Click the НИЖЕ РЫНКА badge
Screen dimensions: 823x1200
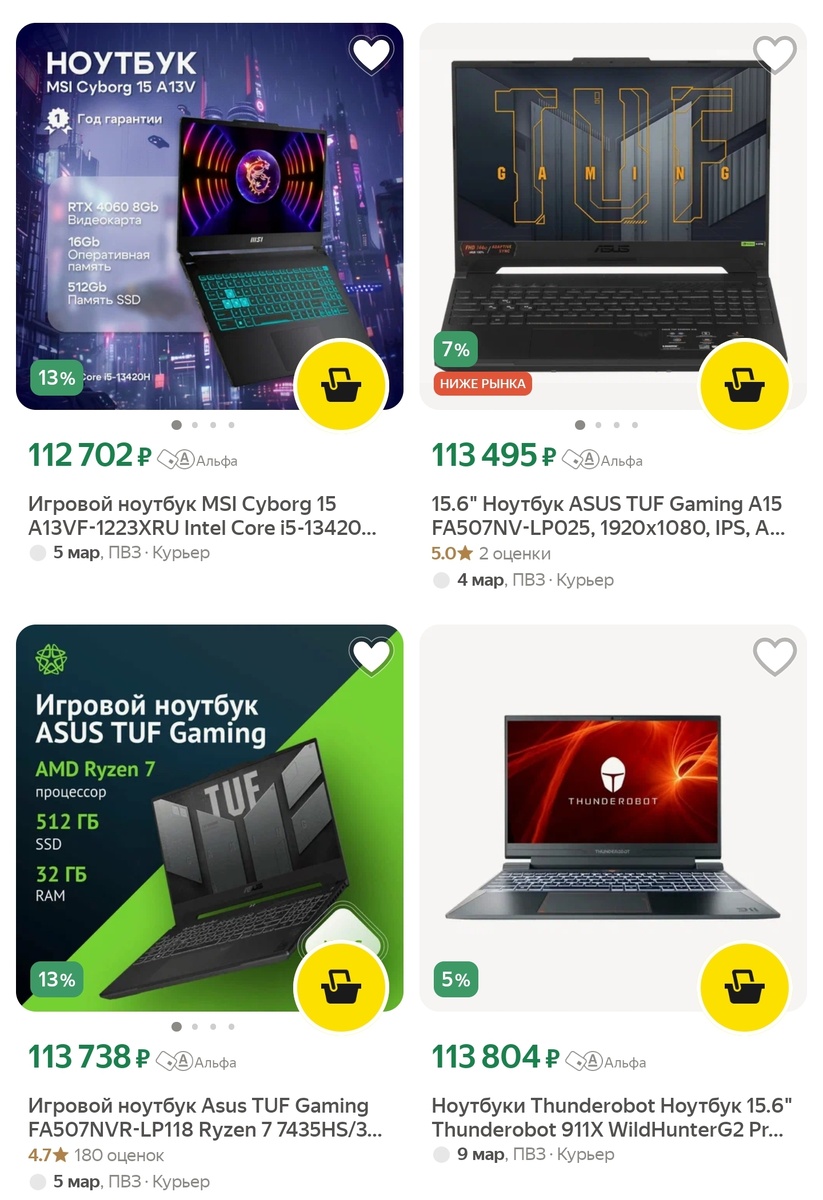[x=481, y=383]
